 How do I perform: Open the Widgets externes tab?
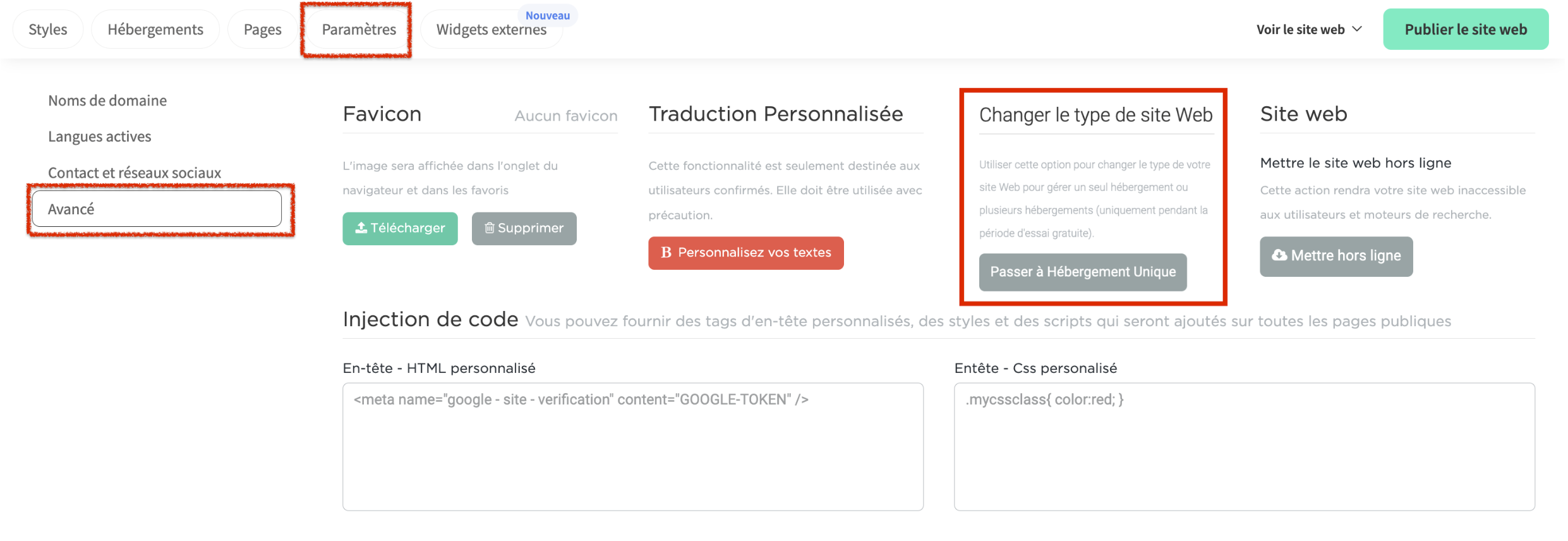[491, 30]
